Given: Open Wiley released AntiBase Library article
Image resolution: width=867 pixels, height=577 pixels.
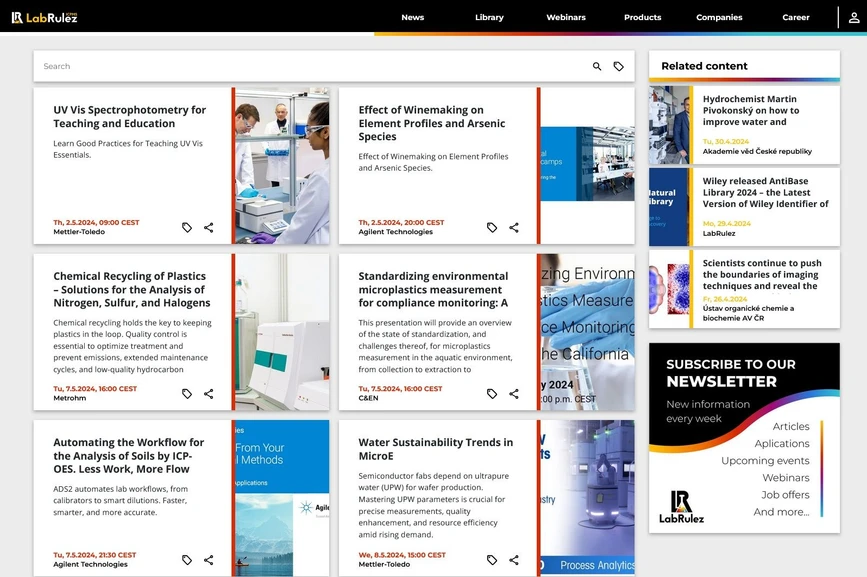Looking at the screenshot, I should 765,192.
